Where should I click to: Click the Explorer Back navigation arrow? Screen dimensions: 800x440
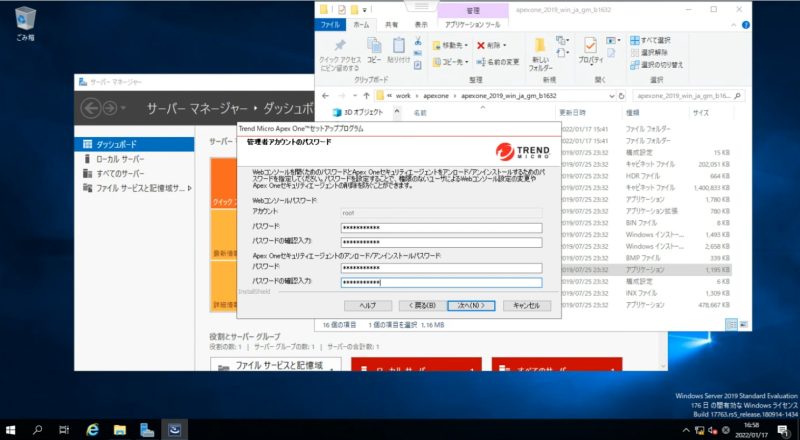pyautogui.click(x=326, y=95)
